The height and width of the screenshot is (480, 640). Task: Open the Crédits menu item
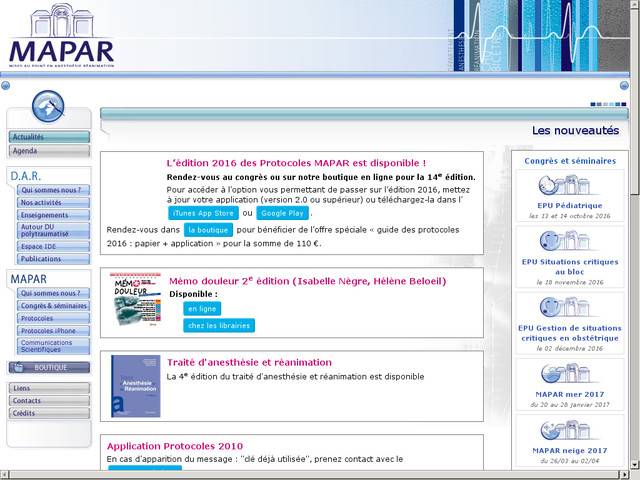49,413
